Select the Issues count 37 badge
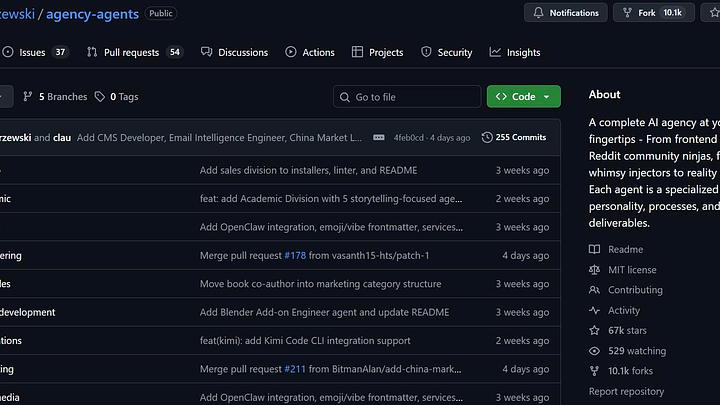 click(60, 52)
